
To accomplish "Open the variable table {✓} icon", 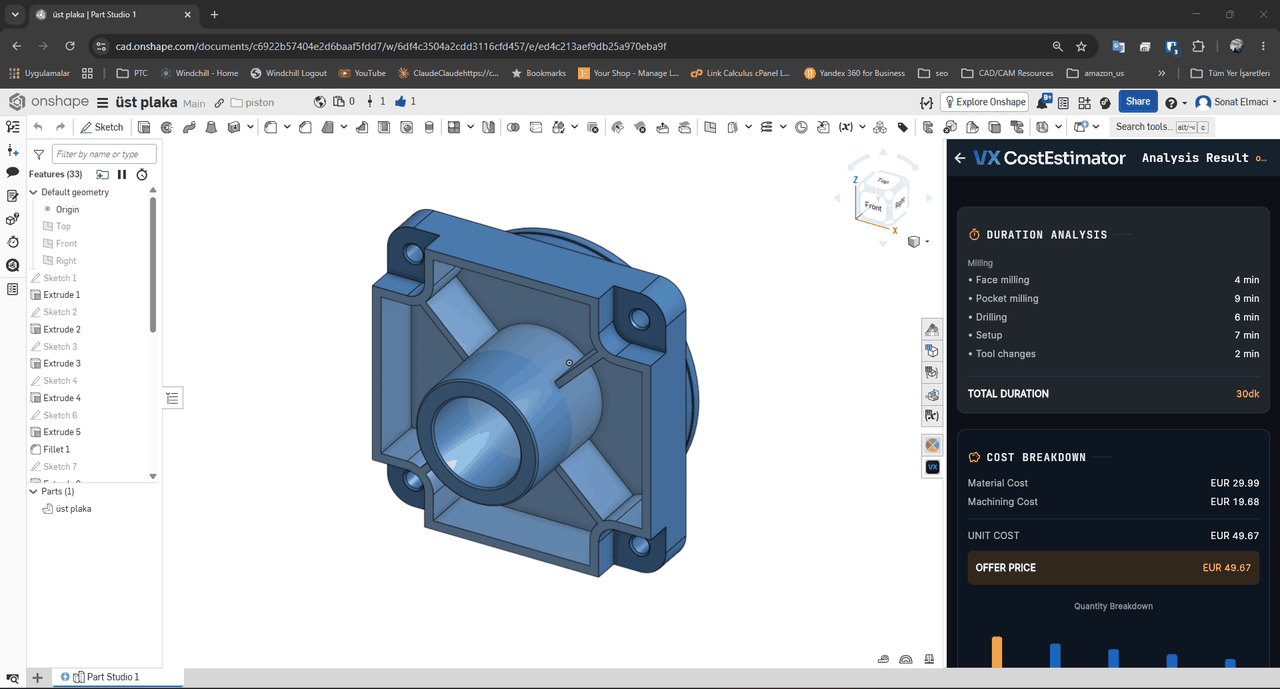I will (x=926, y=102).
